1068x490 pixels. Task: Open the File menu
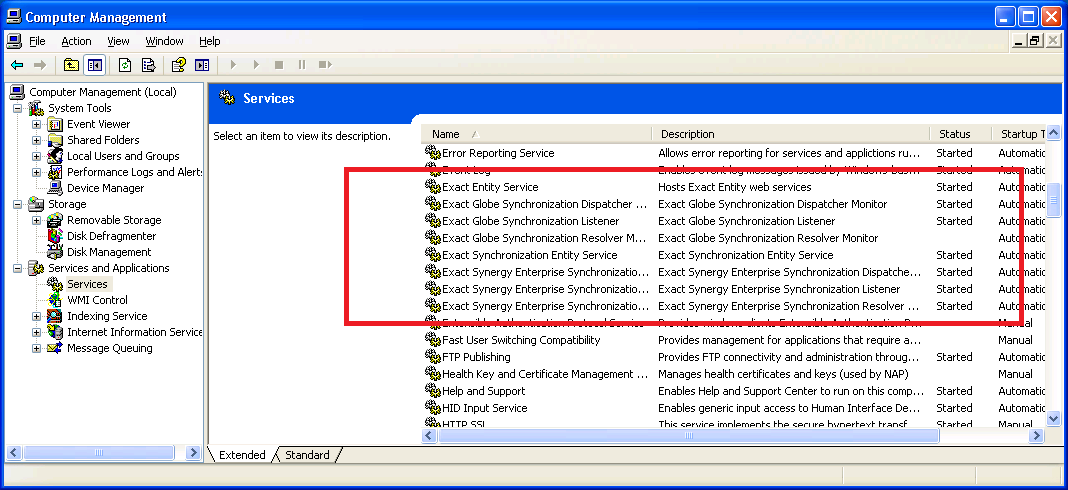[37, 41]
